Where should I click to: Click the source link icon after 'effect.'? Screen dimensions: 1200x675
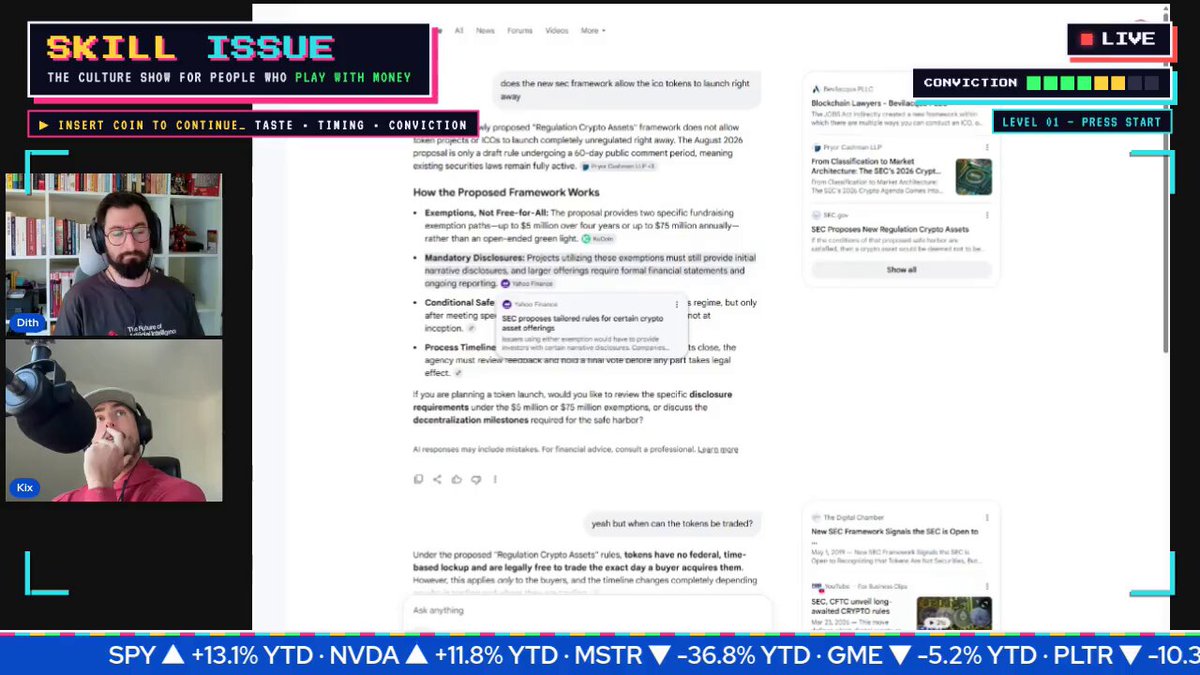click(458, 373)
